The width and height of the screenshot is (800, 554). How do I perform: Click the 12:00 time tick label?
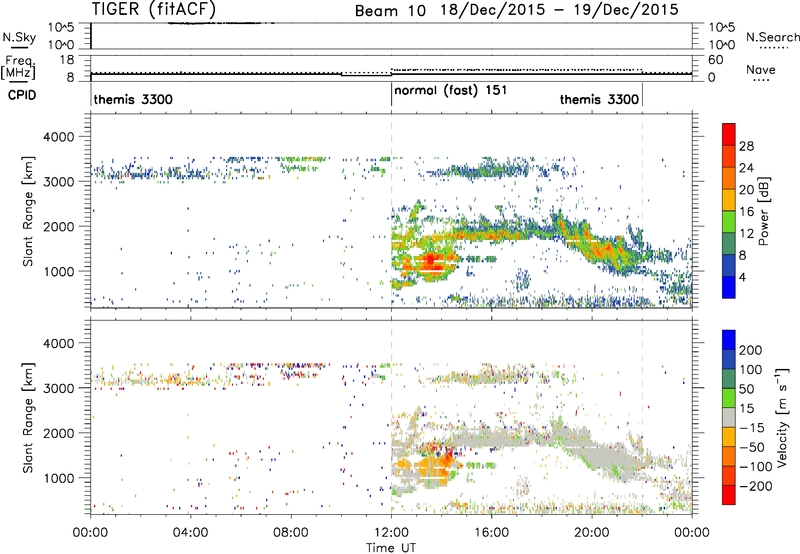[391, 533]
